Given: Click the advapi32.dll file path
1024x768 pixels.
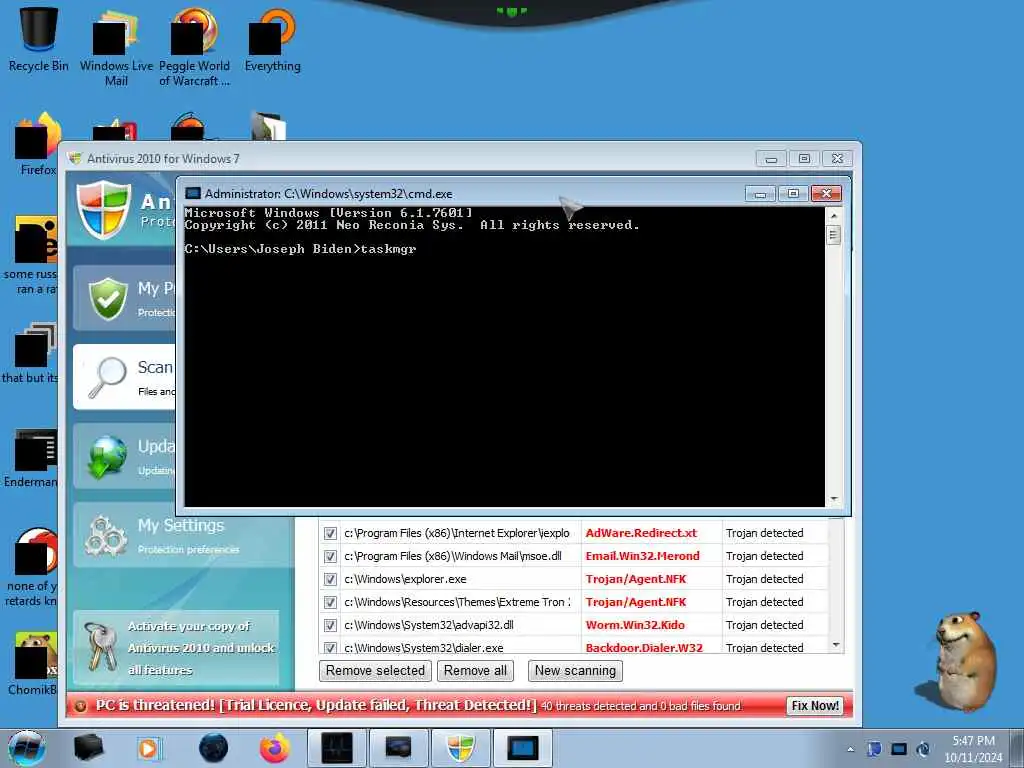Looking at the screenshot, I should coord(429,625).
